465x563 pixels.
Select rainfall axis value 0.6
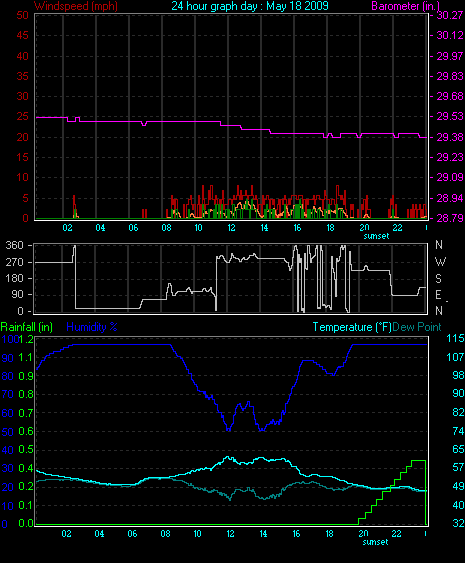coord(25,431)
